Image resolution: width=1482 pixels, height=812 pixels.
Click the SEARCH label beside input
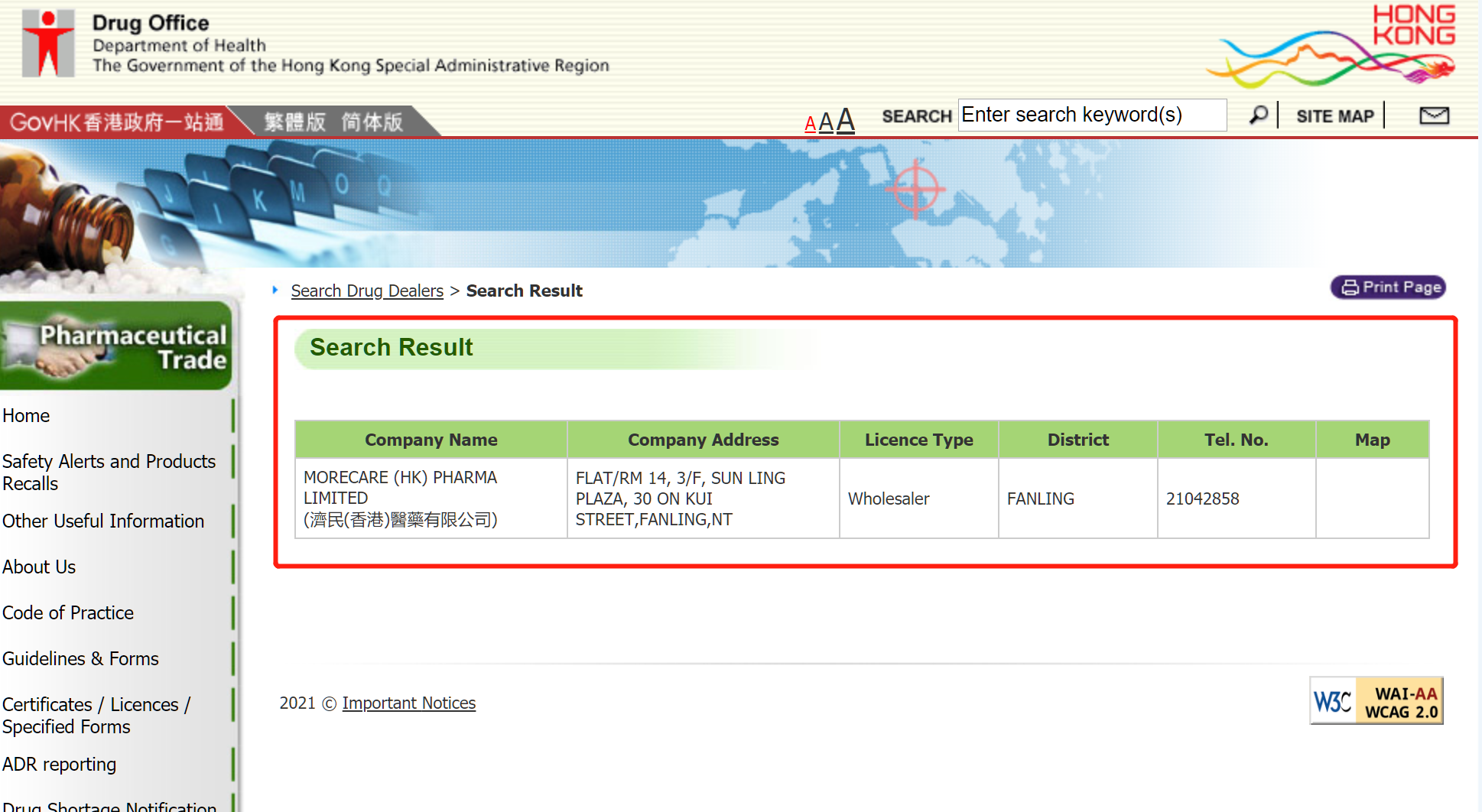coord(916,116)
